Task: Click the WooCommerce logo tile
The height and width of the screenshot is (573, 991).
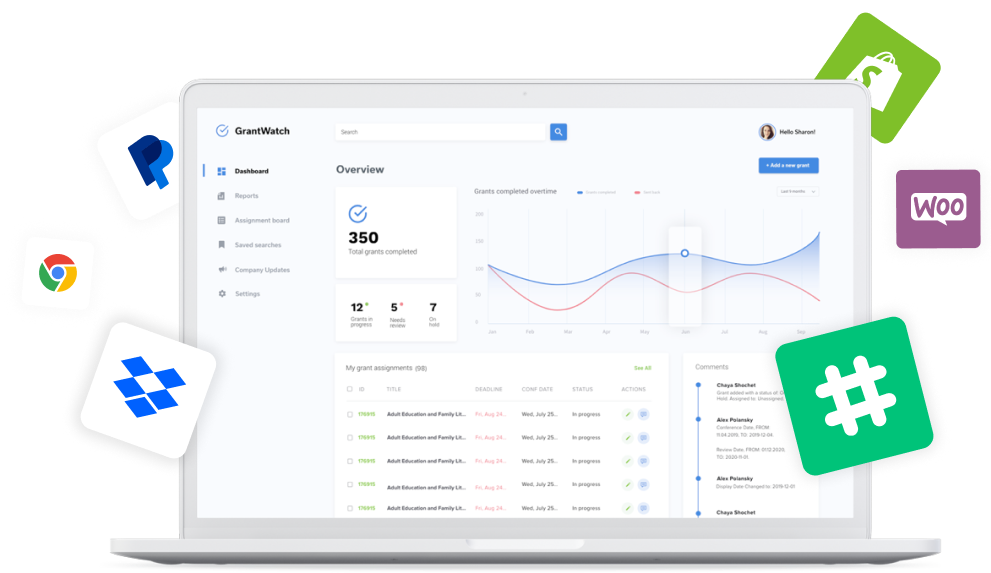Action: (x=938, y=208)
